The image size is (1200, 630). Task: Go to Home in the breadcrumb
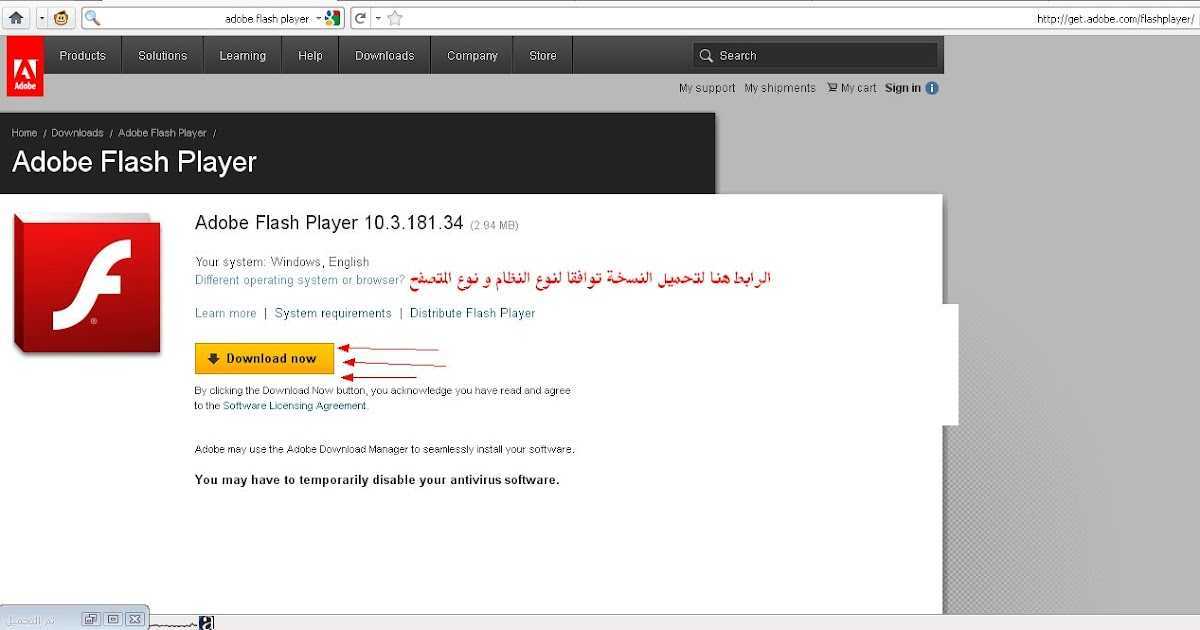click(x=24, y=133)
